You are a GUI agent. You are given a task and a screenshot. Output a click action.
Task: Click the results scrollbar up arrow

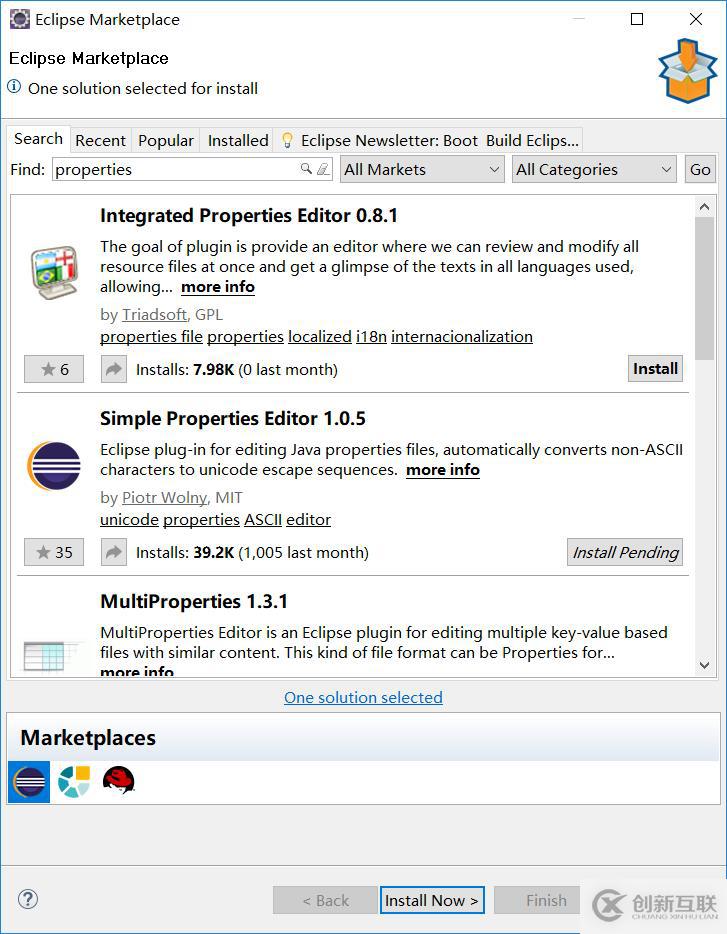[x=704, y=207]
